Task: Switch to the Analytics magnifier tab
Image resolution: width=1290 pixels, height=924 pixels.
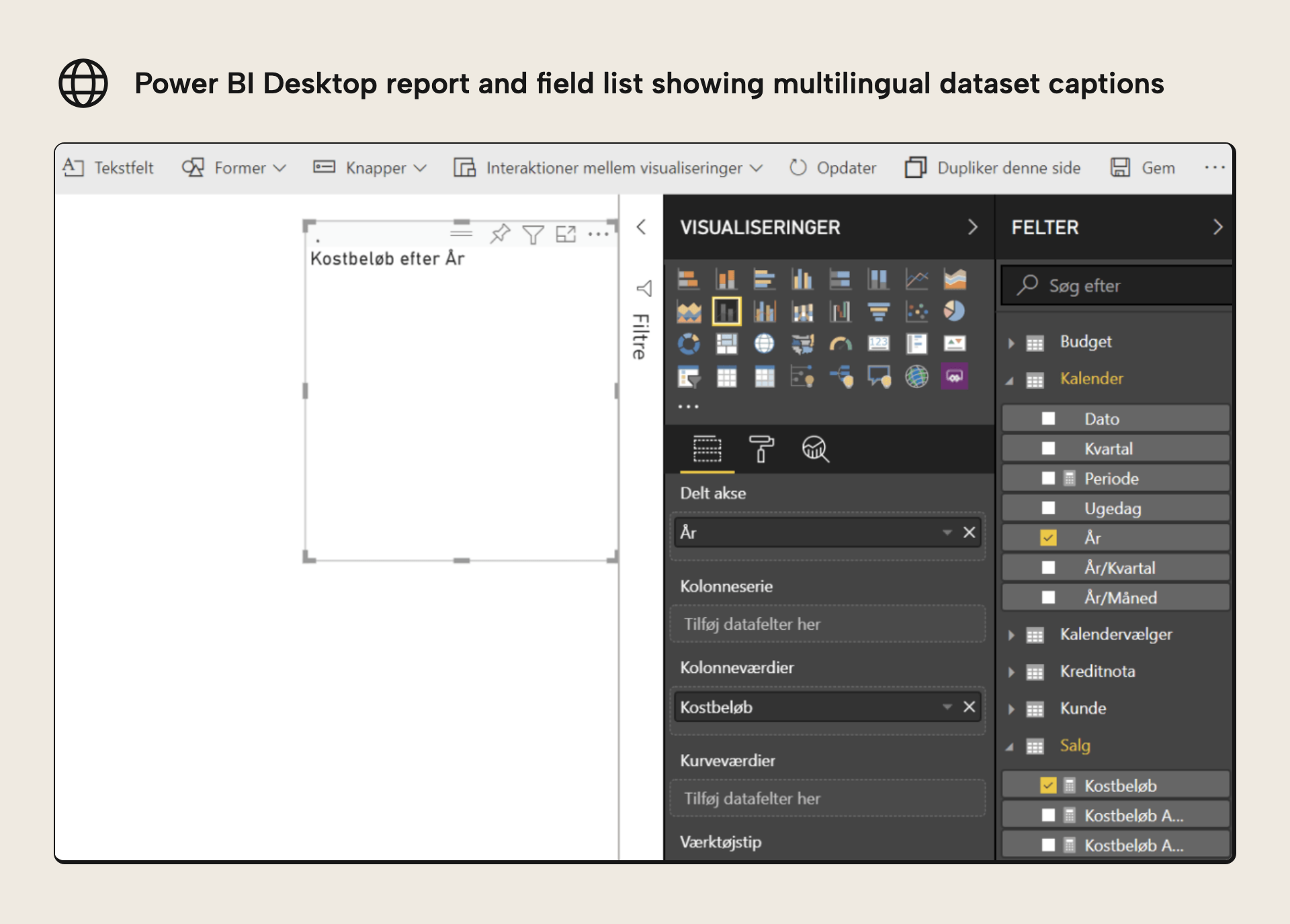Action: coord(816,449)
